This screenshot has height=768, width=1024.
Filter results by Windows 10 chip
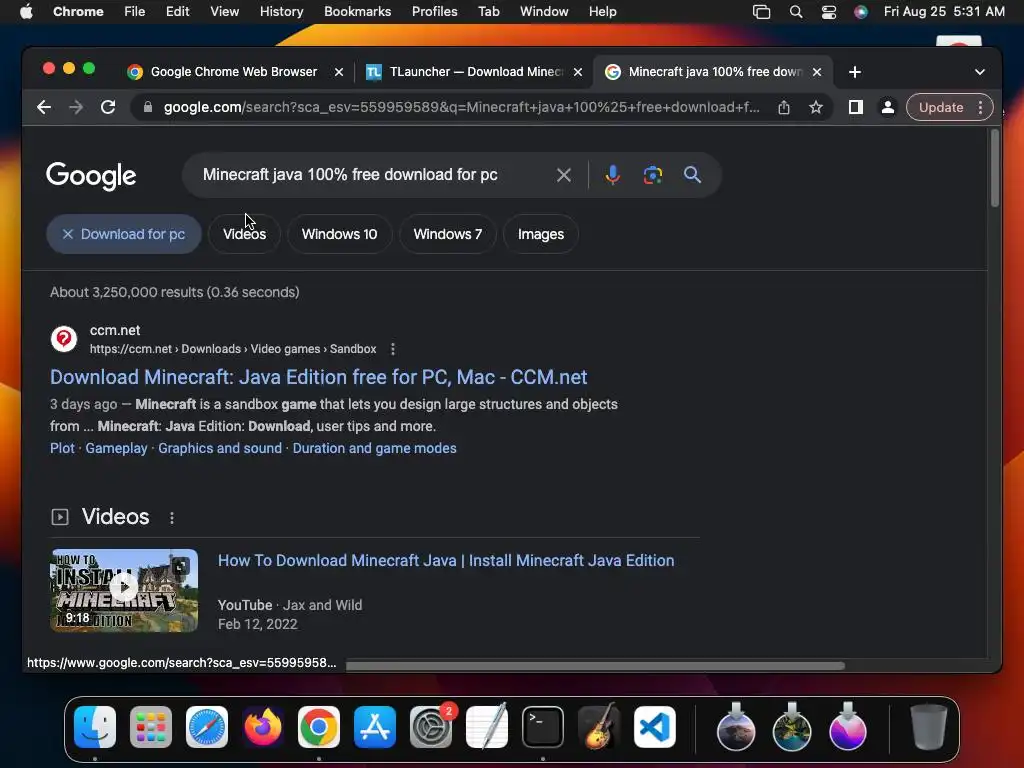[x=340, y=234]
